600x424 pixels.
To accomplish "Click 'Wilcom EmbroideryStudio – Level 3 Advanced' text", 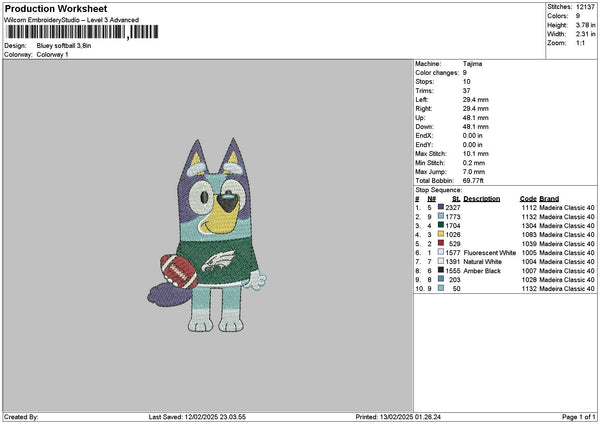I will (72, 20).
